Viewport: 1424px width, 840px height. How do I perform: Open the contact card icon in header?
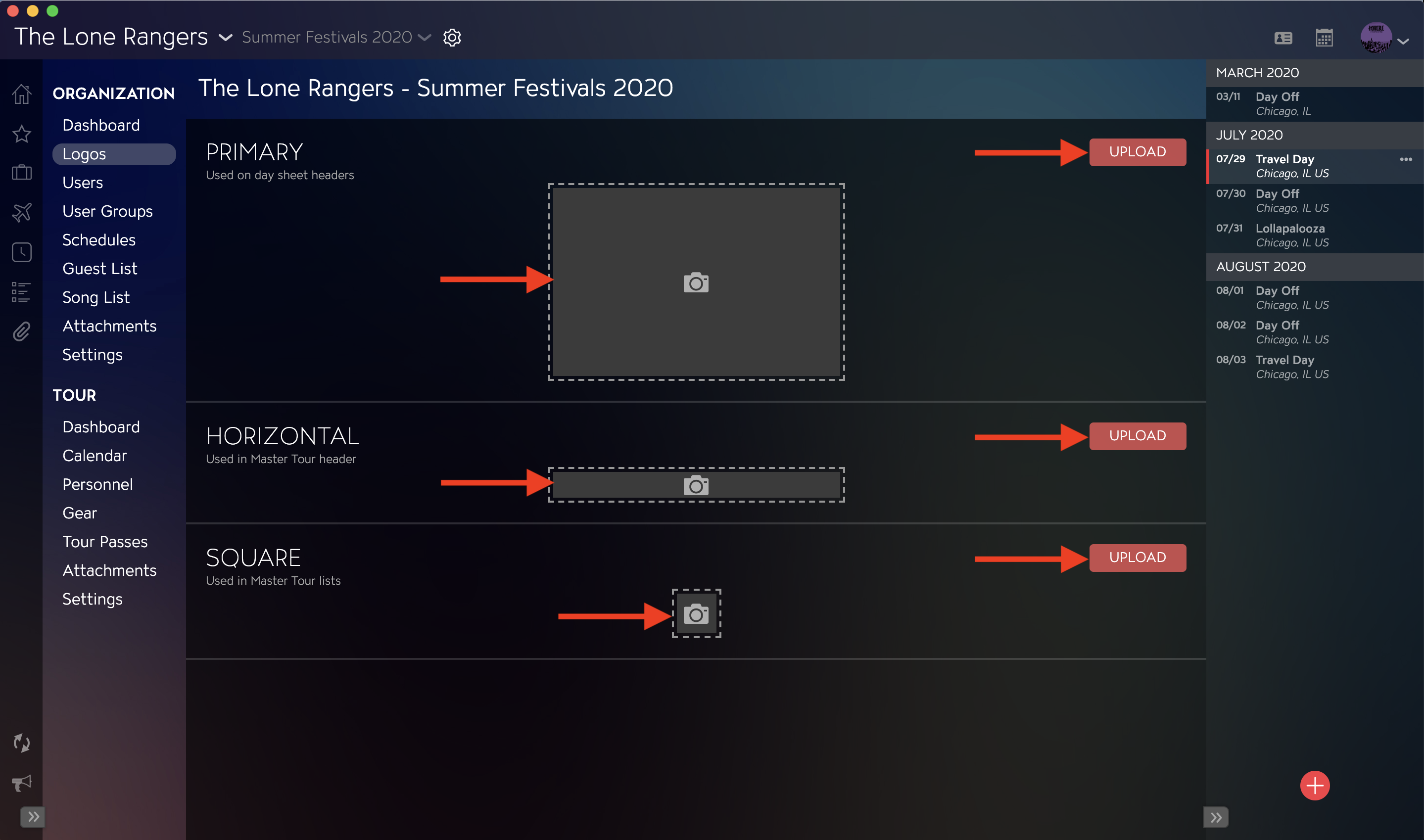pos(1283,38)
